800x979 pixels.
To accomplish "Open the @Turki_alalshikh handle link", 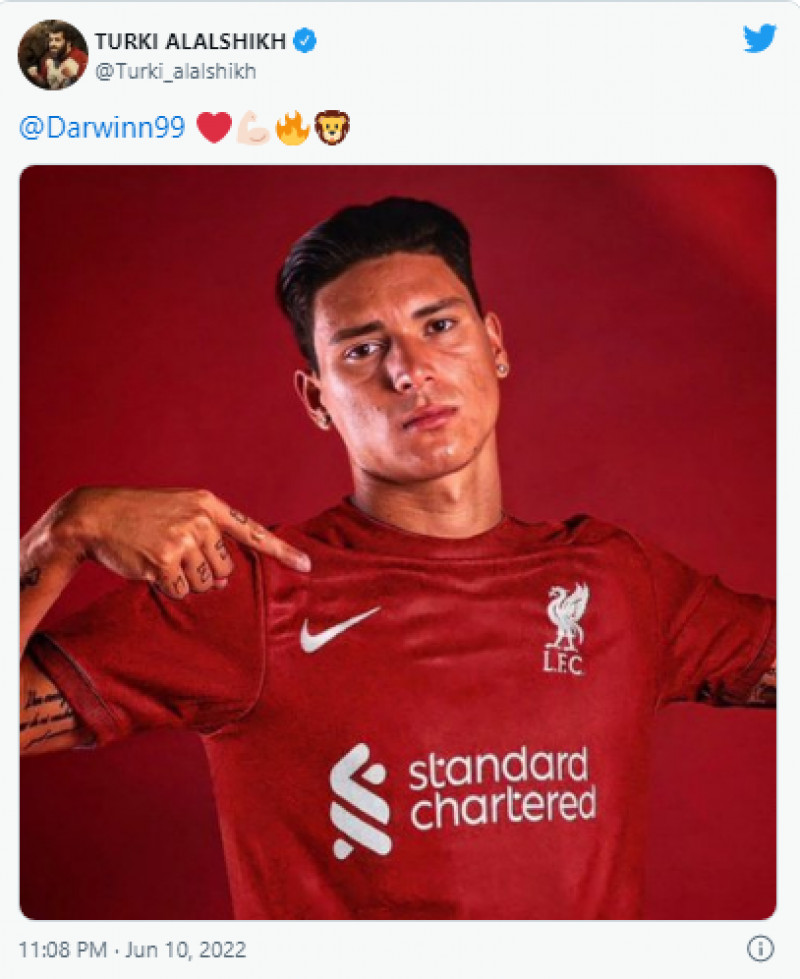I will tap(175, 71).
